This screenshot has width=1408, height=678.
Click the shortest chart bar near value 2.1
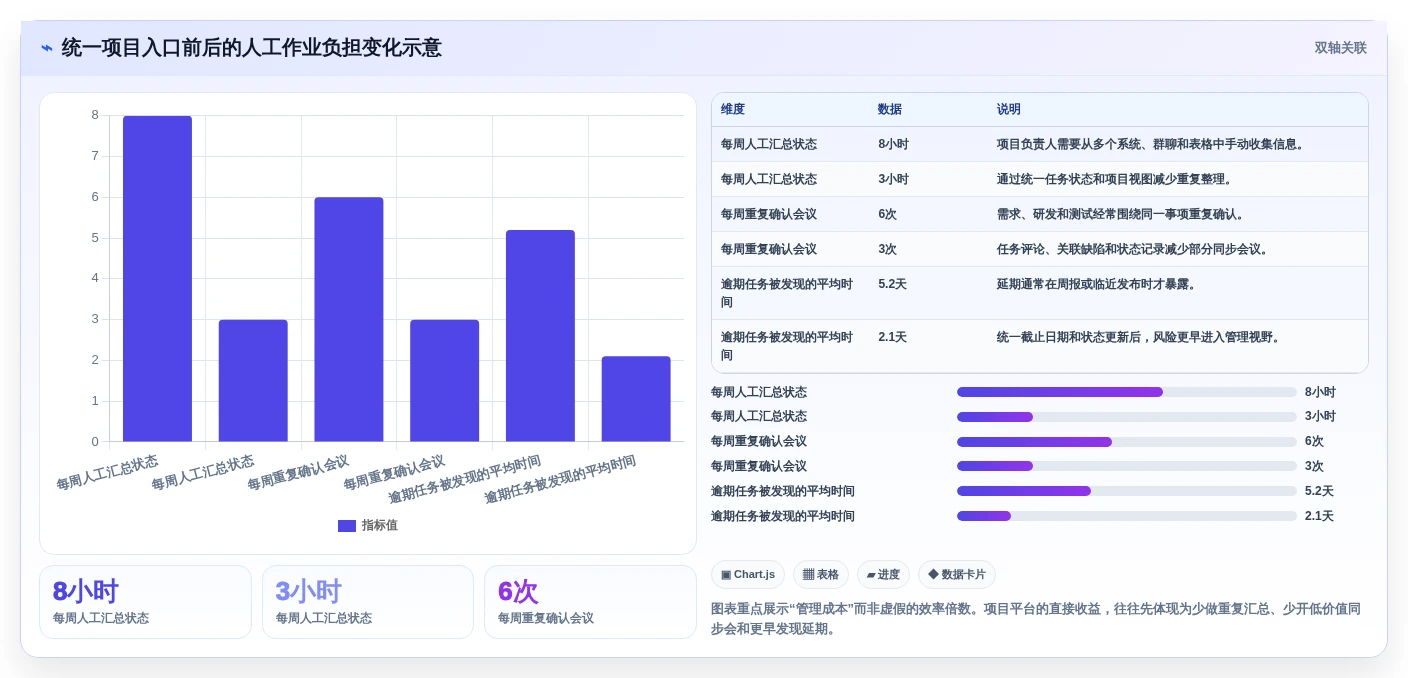636,399
